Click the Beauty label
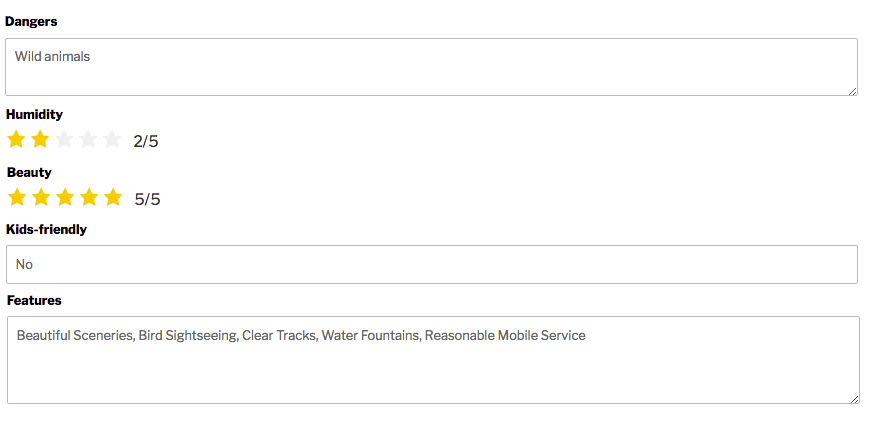Image resolution: width=874 pixels, height=426 pixels. point(29,172)
